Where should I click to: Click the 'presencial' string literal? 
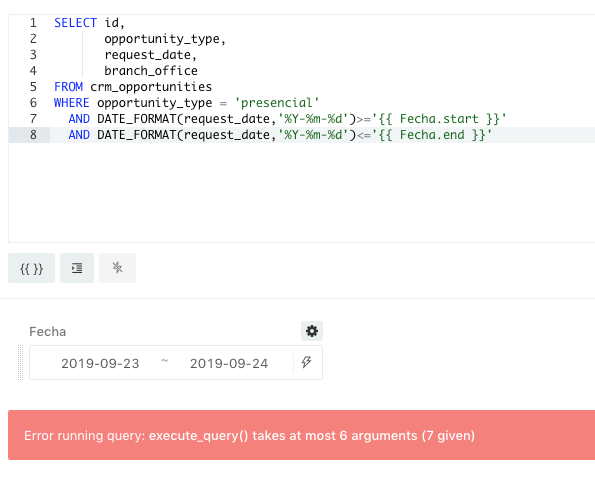coord(277,103)
